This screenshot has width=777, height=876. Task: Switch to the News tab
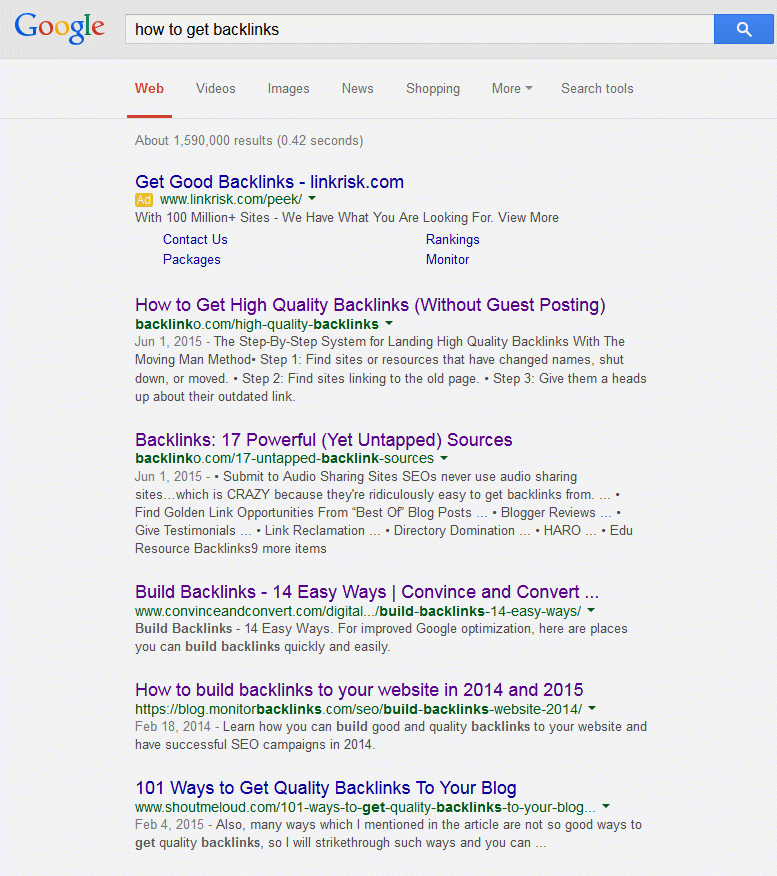point(357,88)
